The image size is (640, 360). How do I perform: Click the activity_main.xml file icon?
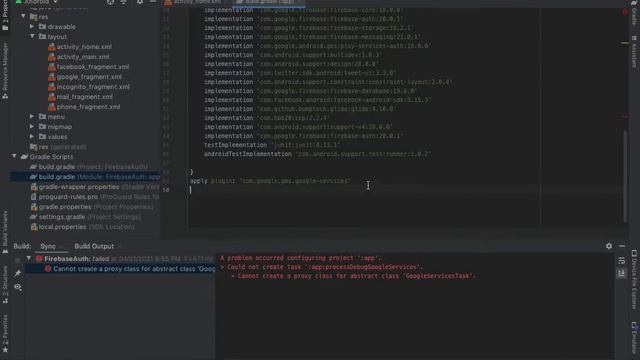[51, 57]
